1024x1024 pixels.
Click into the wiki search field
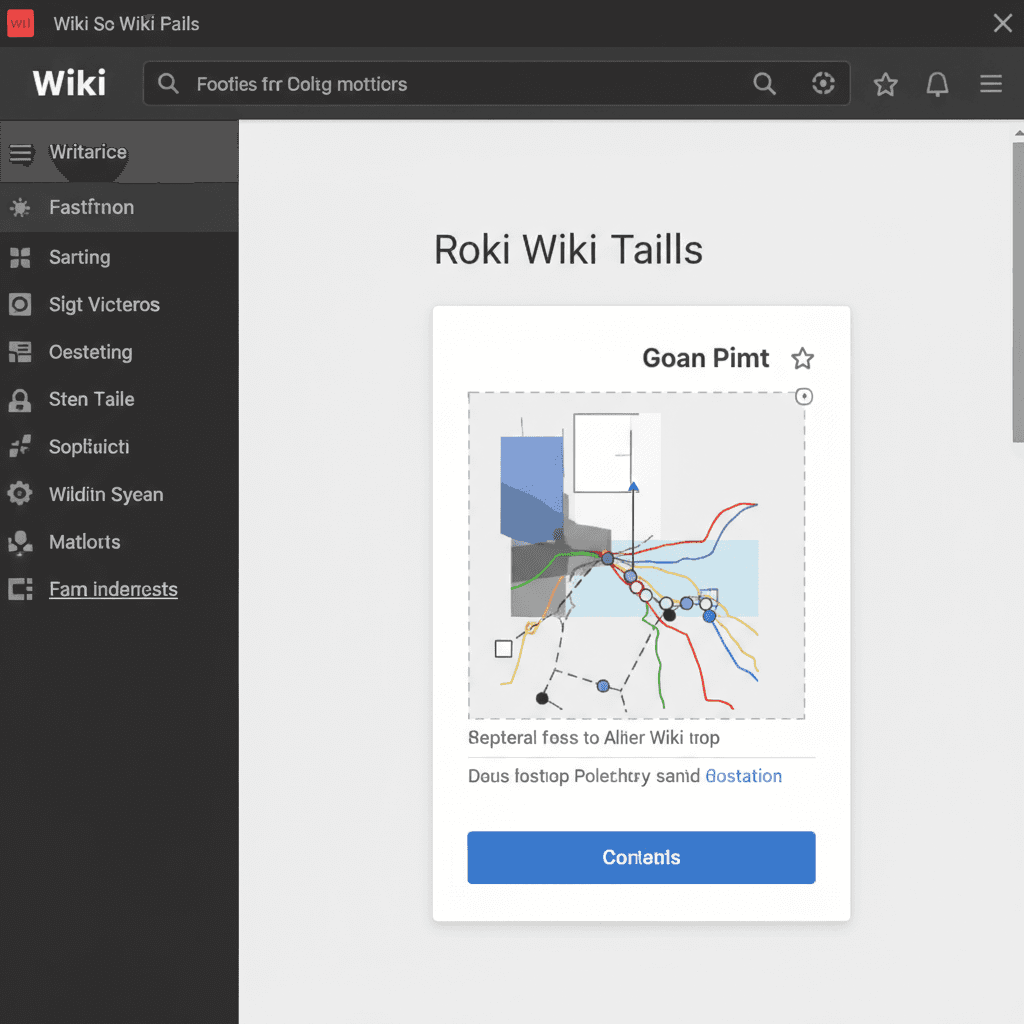point(450,84)
